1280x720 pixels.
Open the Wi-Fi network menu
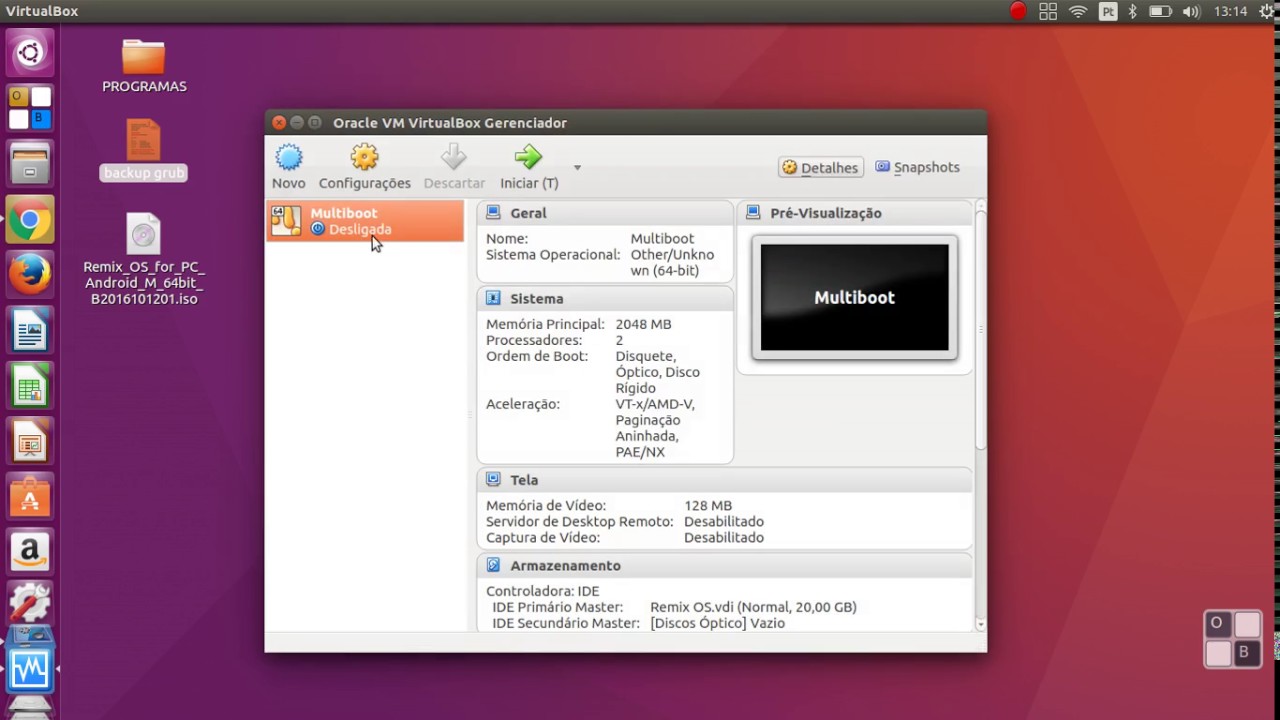1078,12
